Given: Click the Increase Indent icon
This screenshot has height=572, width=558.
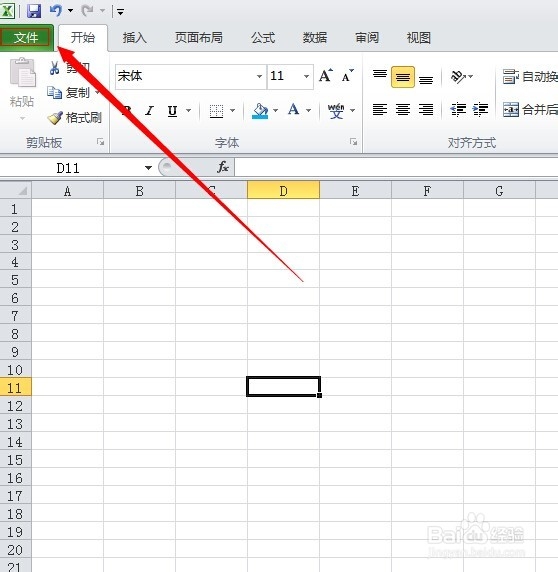Looking at the screenshot, I should pyautogui.click(x=480, y=109).
